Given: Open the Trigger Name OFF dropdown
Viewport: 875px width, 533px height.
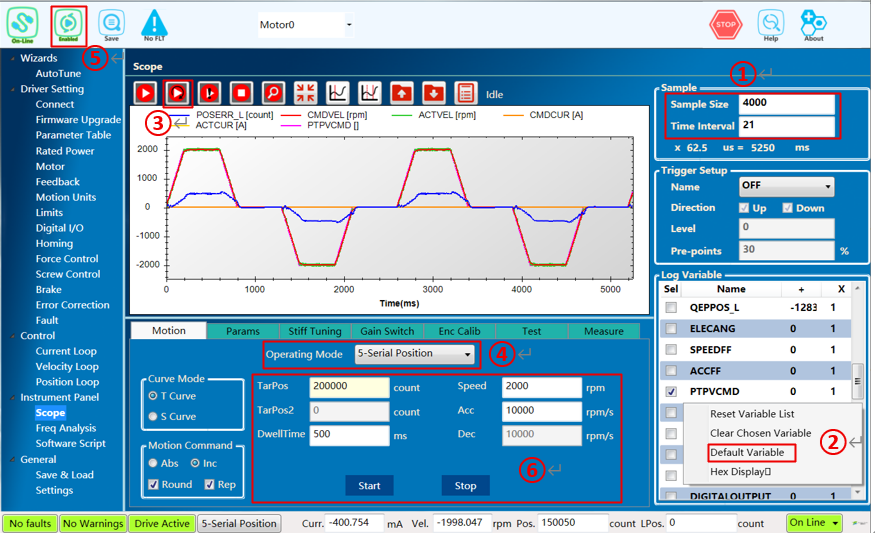Looking at the screenshot, I should point(786,186).
